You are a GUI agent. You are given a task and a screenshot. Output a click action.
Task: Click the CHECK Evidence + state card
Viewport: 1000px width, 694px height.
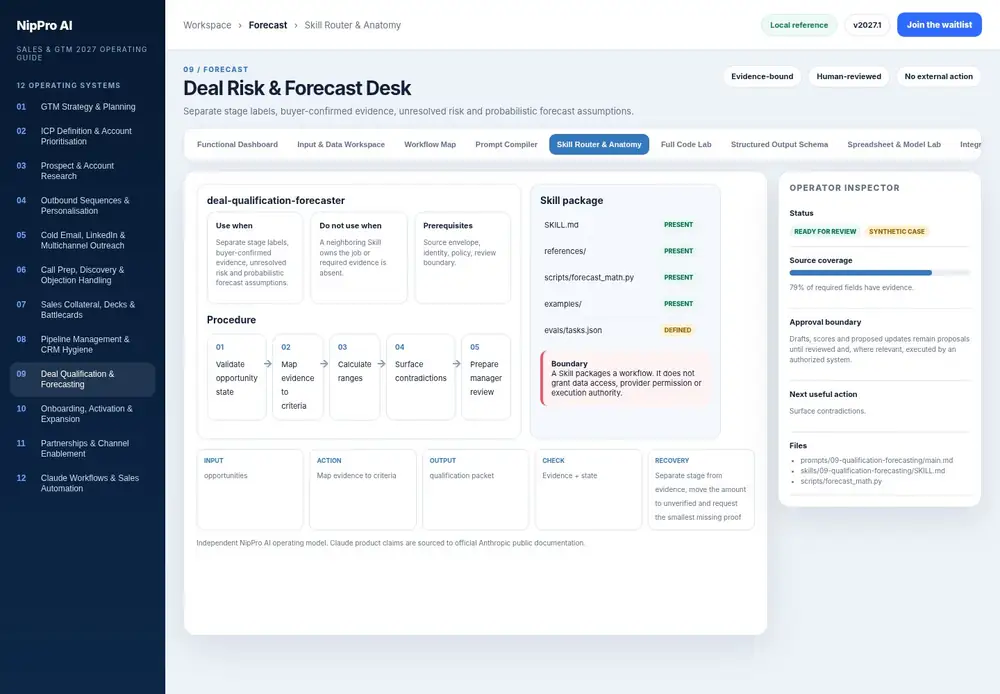pos(589,490)
